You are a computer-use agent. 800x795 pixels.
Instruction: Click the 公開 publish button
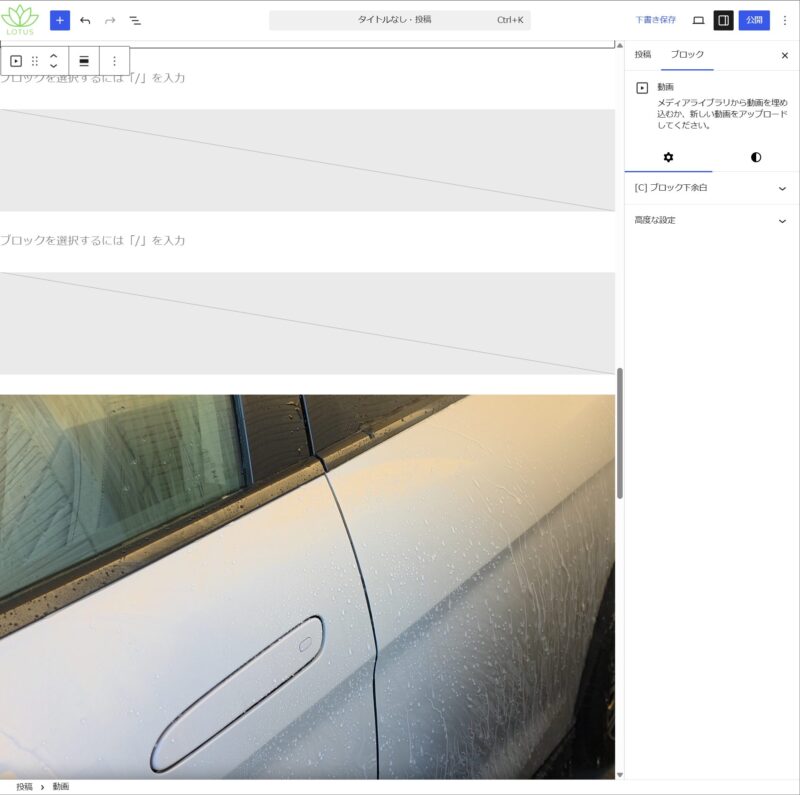(x=754, y=20)
